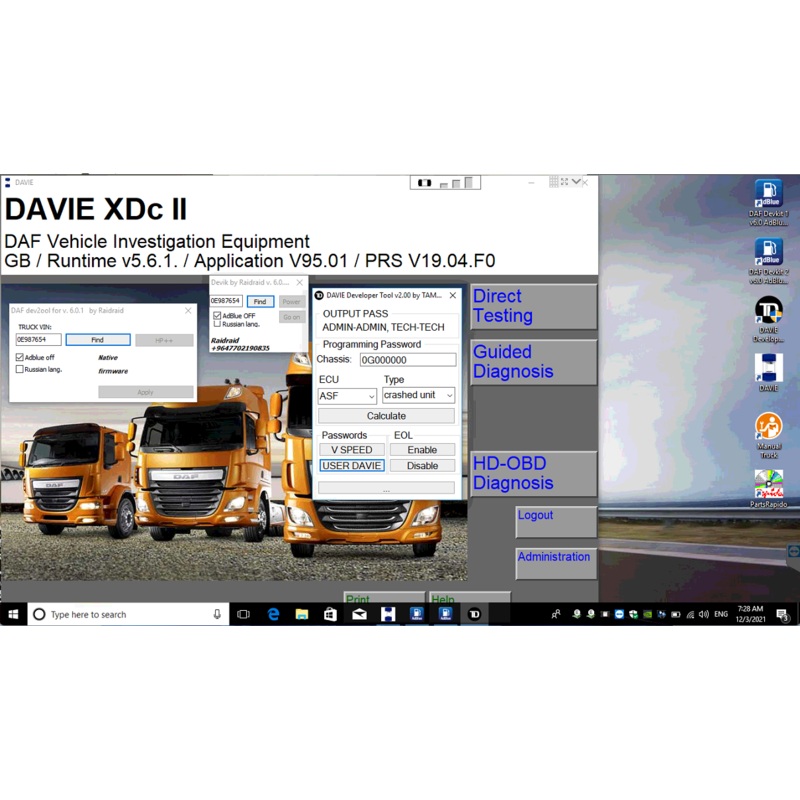Close the DAF dev2ool window

(188, 310)
